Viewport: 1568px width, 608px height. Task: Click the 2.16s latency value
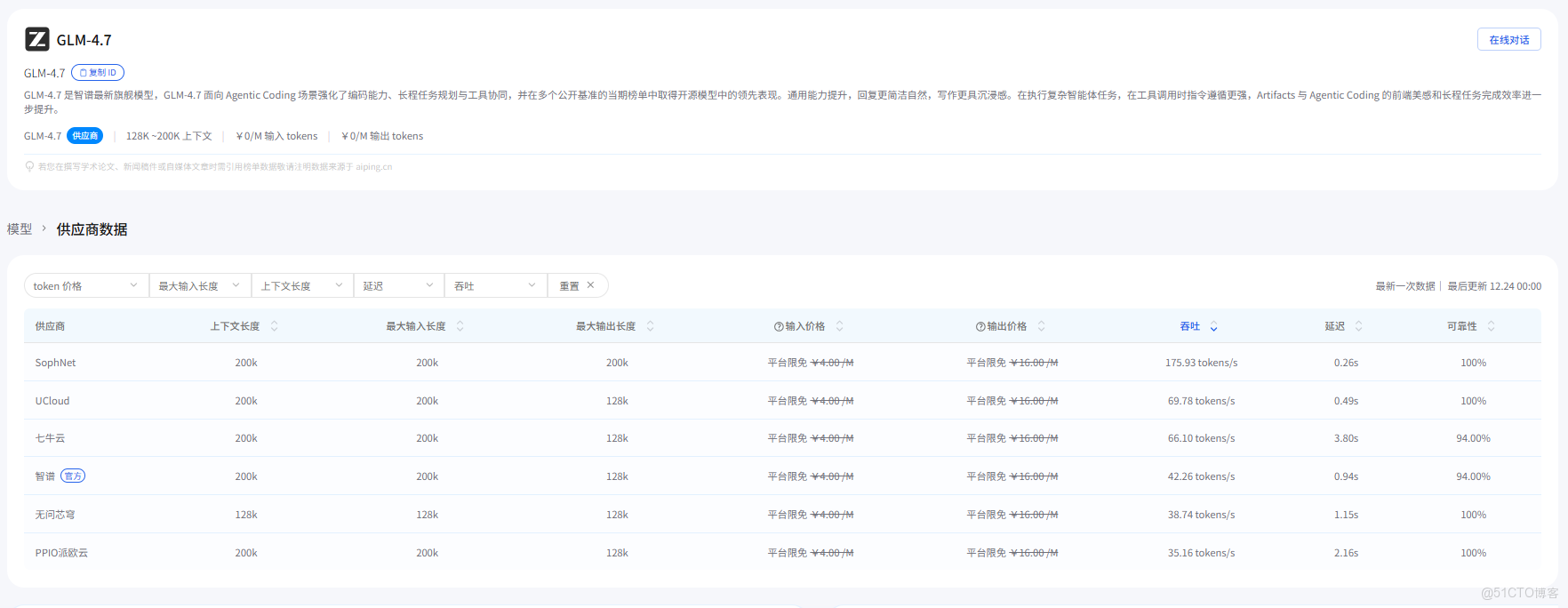click(x=1346, y=553)
